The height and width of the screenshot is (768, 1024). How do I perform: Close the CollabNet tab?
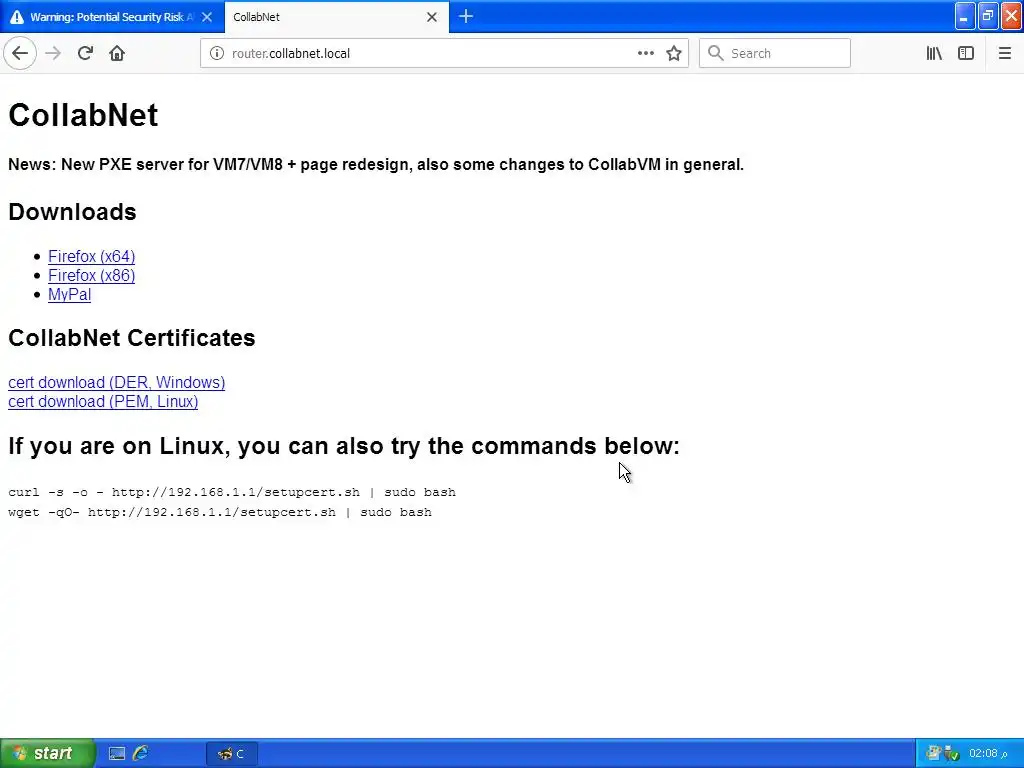point(432,17)
